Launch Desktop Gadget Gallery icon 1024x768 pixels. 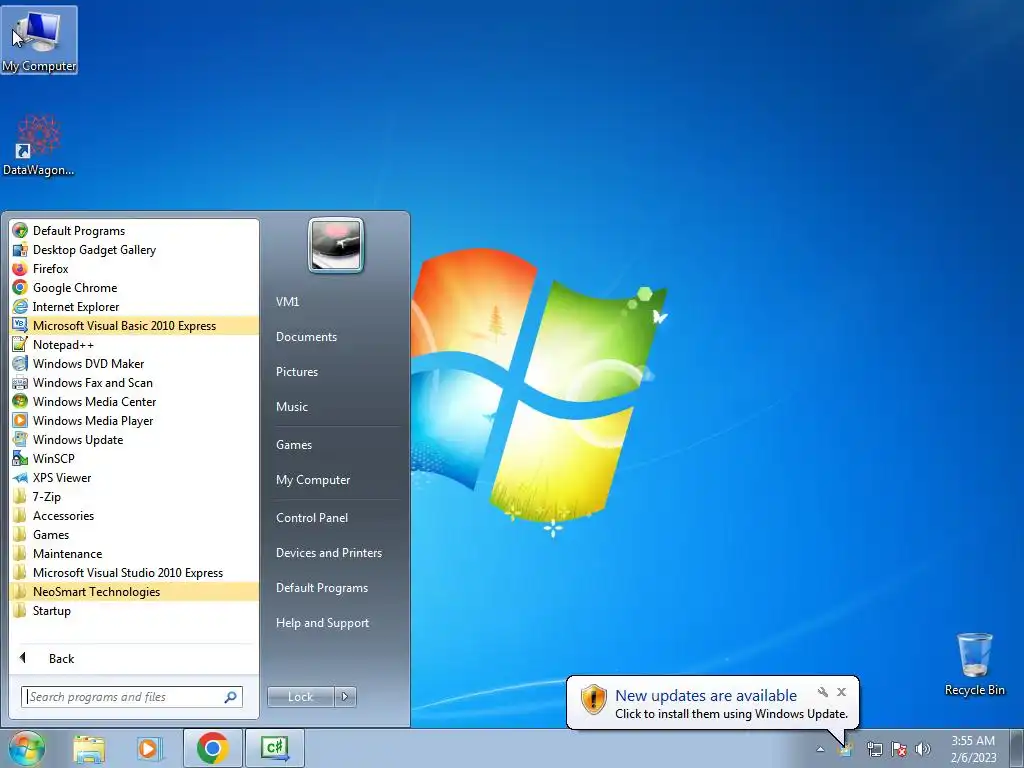click(20, 249)
